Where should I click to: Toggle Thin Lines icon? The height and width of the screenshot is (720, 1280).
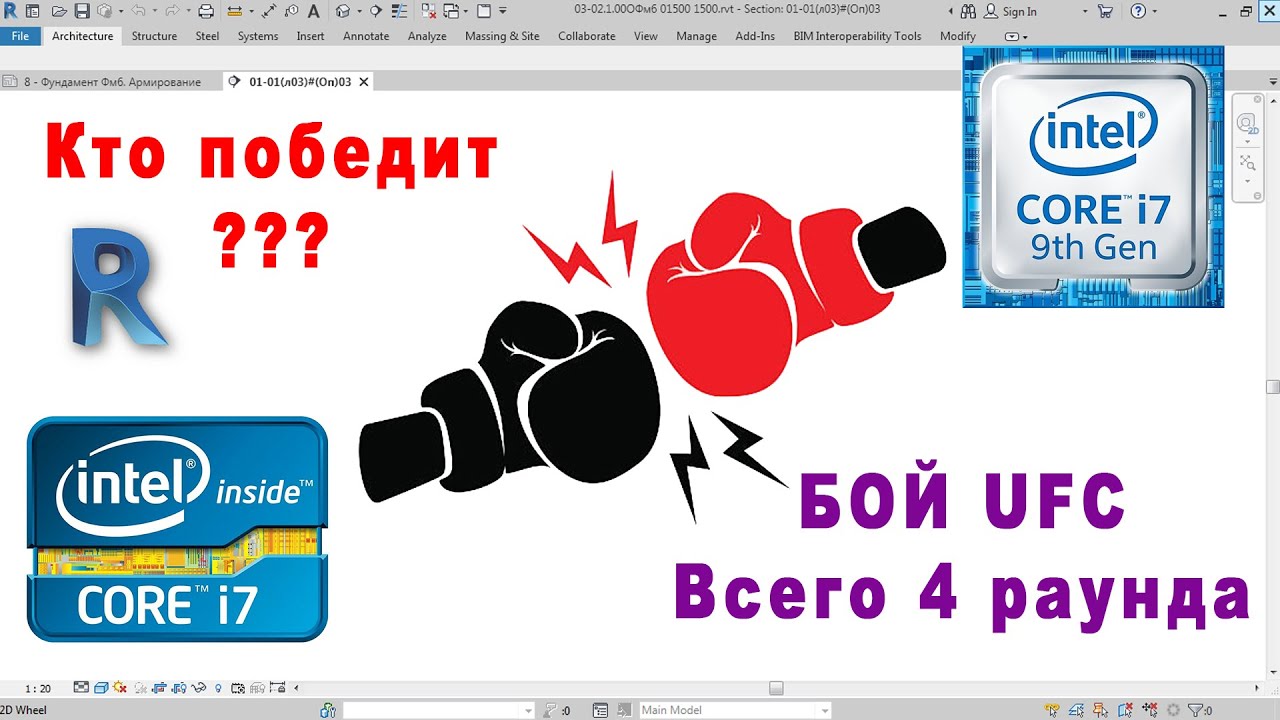pos(399,12)
